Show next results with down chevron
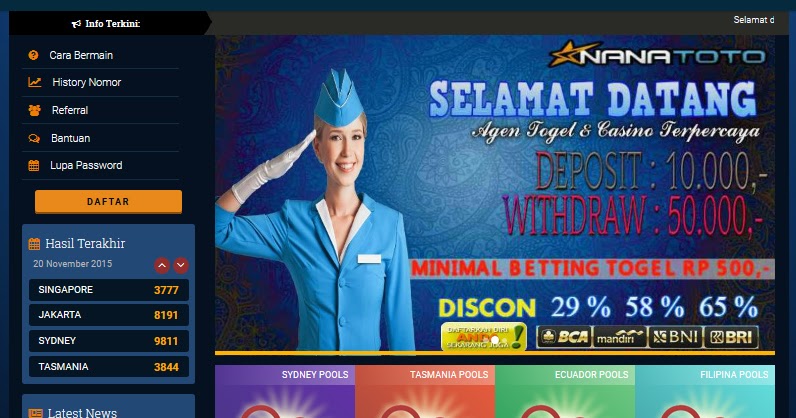This screenshot has width=796, height=418. (x=181, y=265)
